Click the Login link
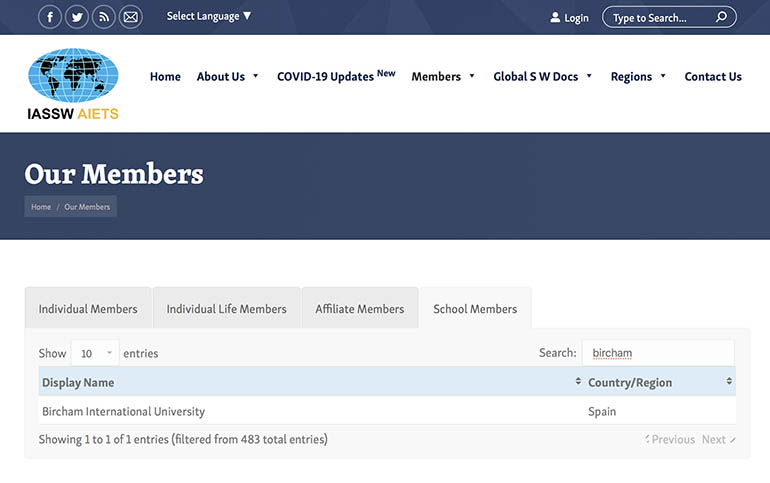This screenshot has width=770, height=483. point(576,18)
